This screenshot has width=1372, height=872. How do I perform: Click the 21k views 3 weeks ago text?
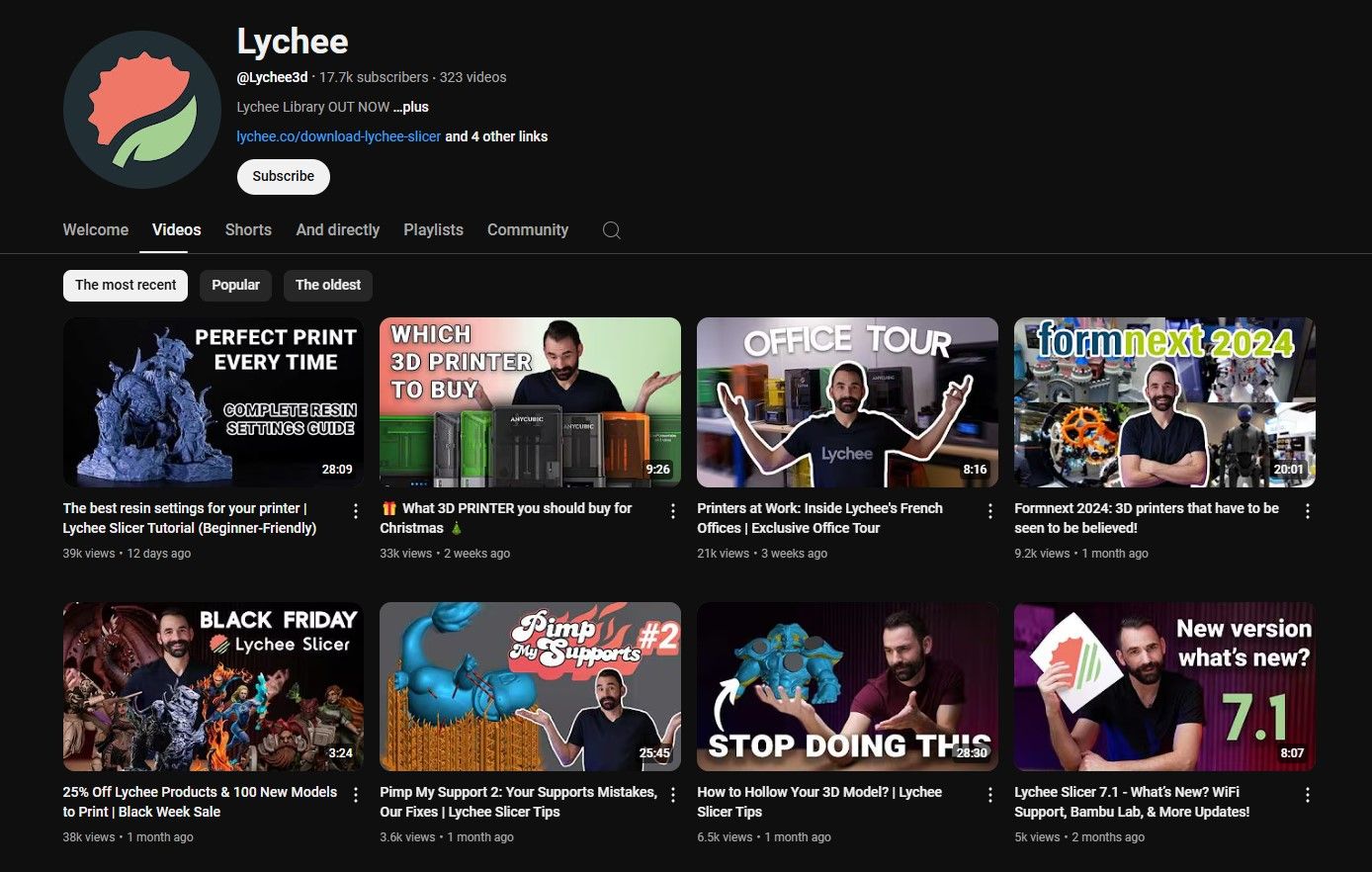click(762, 554)
